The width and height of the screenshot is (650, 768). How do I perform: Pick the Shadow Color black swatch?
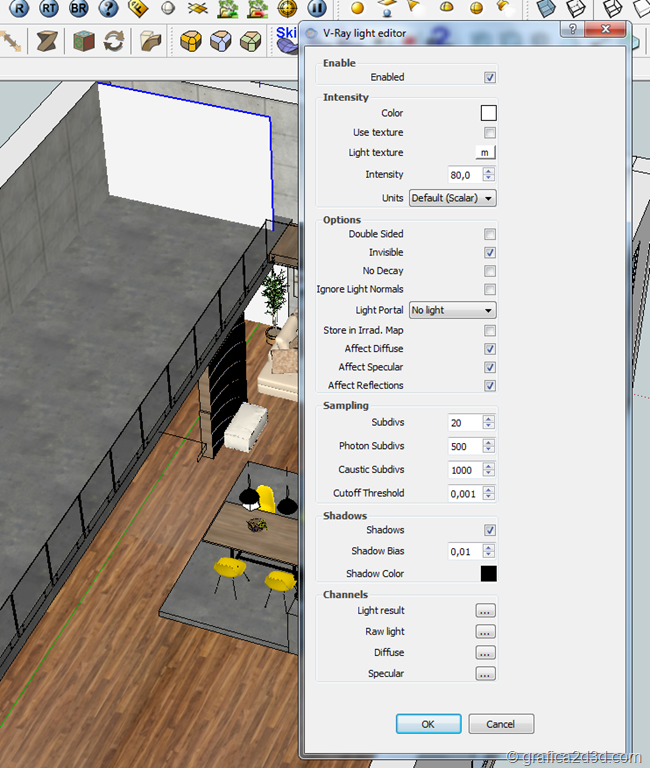(488, 574)
